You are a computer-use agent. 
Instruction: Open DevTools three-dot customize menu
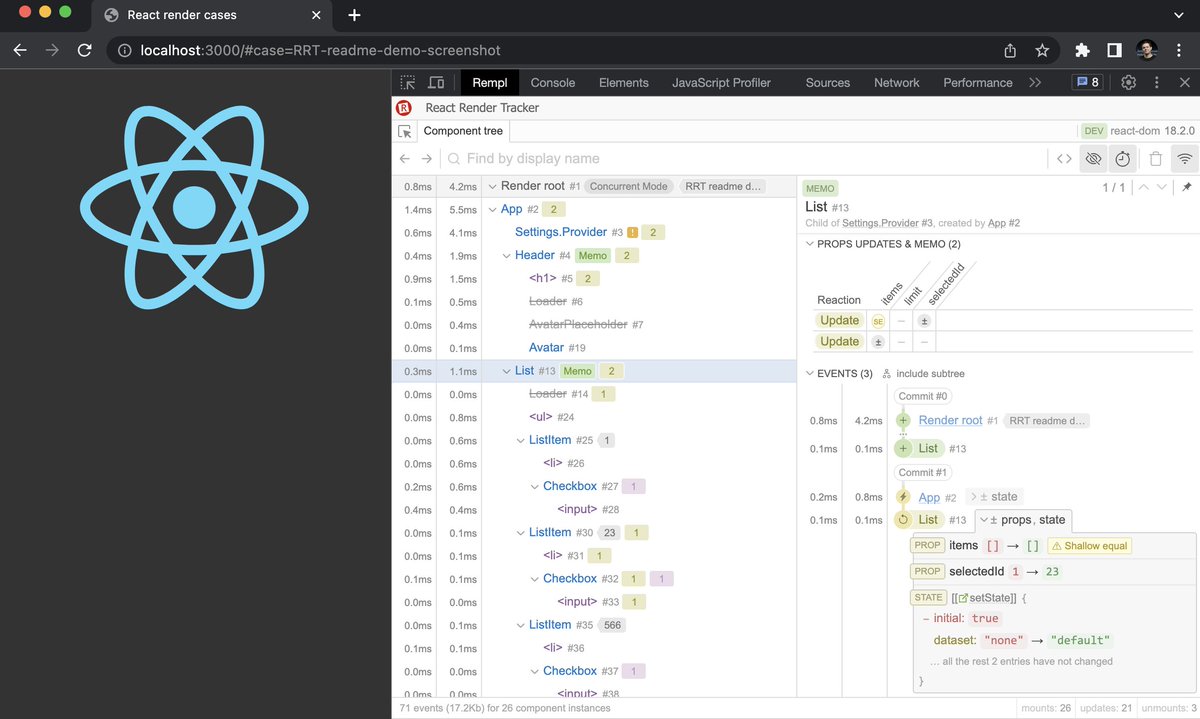tap(1157, 83)
